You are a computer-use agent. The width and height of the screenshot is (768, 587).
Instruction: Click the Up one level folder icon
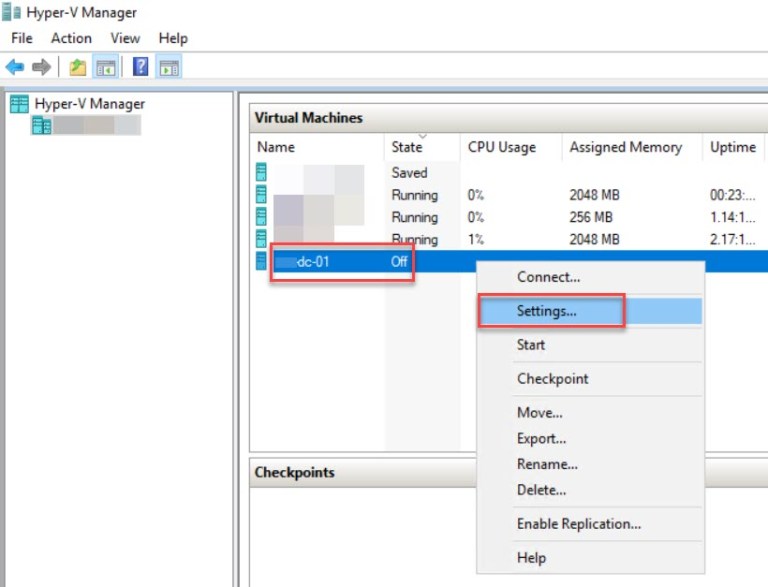pos(77,67)
